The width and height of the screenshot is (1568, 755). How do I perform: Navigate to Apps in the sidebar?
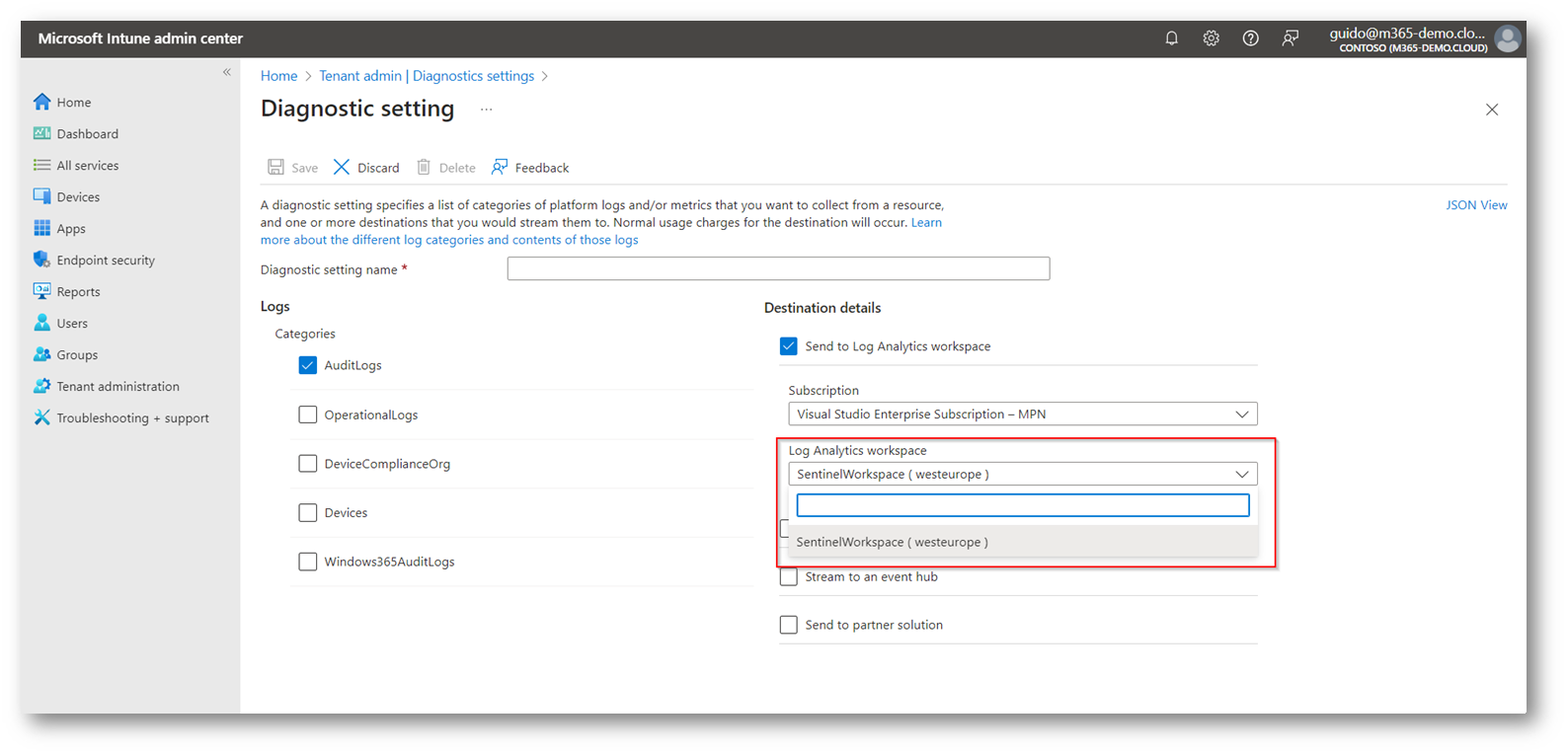point(71,228)
